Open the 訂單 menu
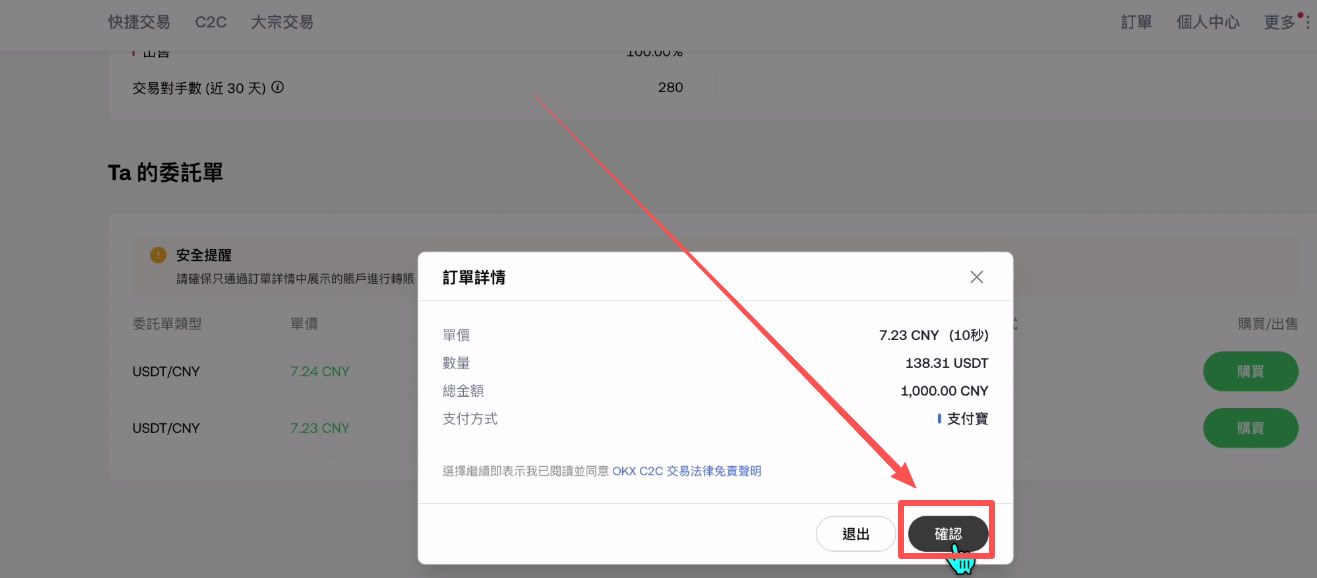 coord(1136,21)
